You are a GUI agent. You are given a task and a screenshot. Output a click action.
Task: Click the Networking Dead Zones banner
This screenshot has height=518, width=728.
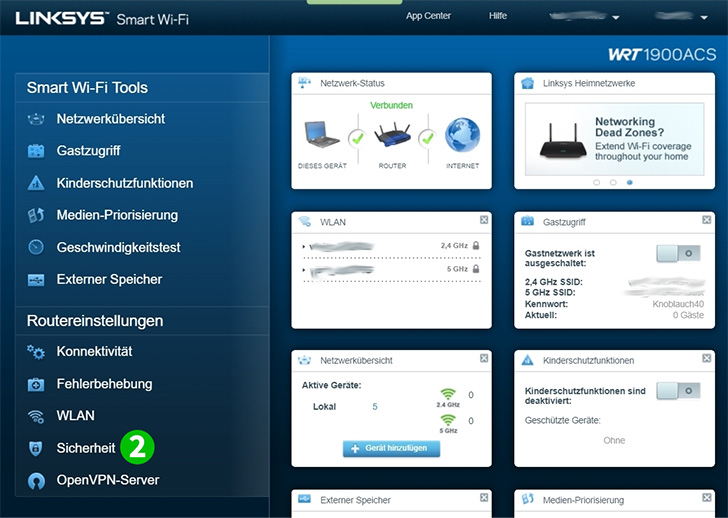[x=614, y=139]
